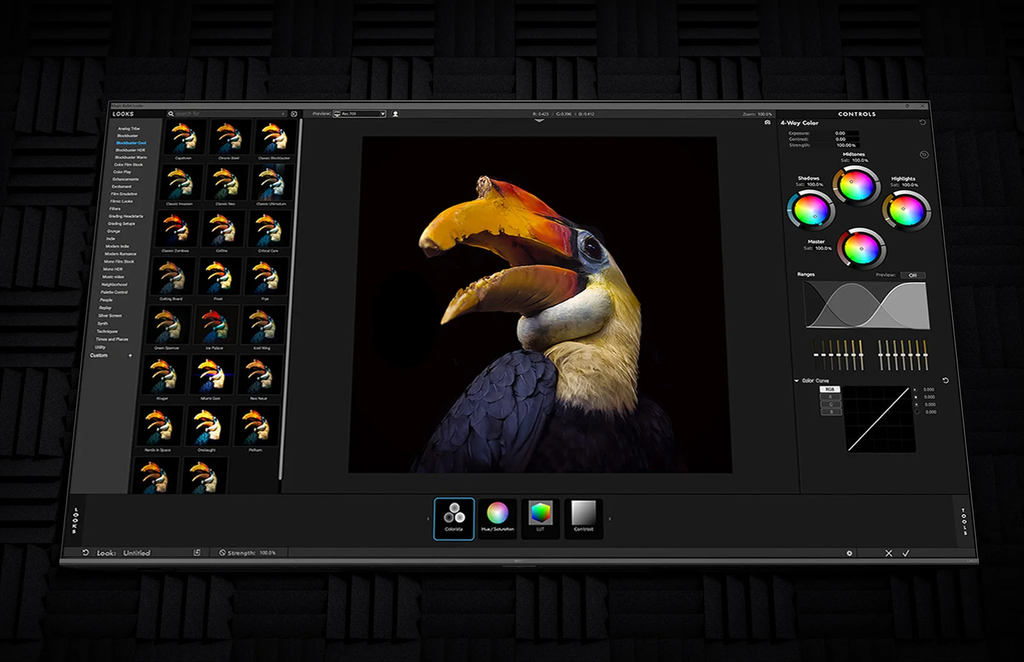This screenshot has height=662, width=1024.
Task: Click the X to cancel changes
Action: (888, 552)
